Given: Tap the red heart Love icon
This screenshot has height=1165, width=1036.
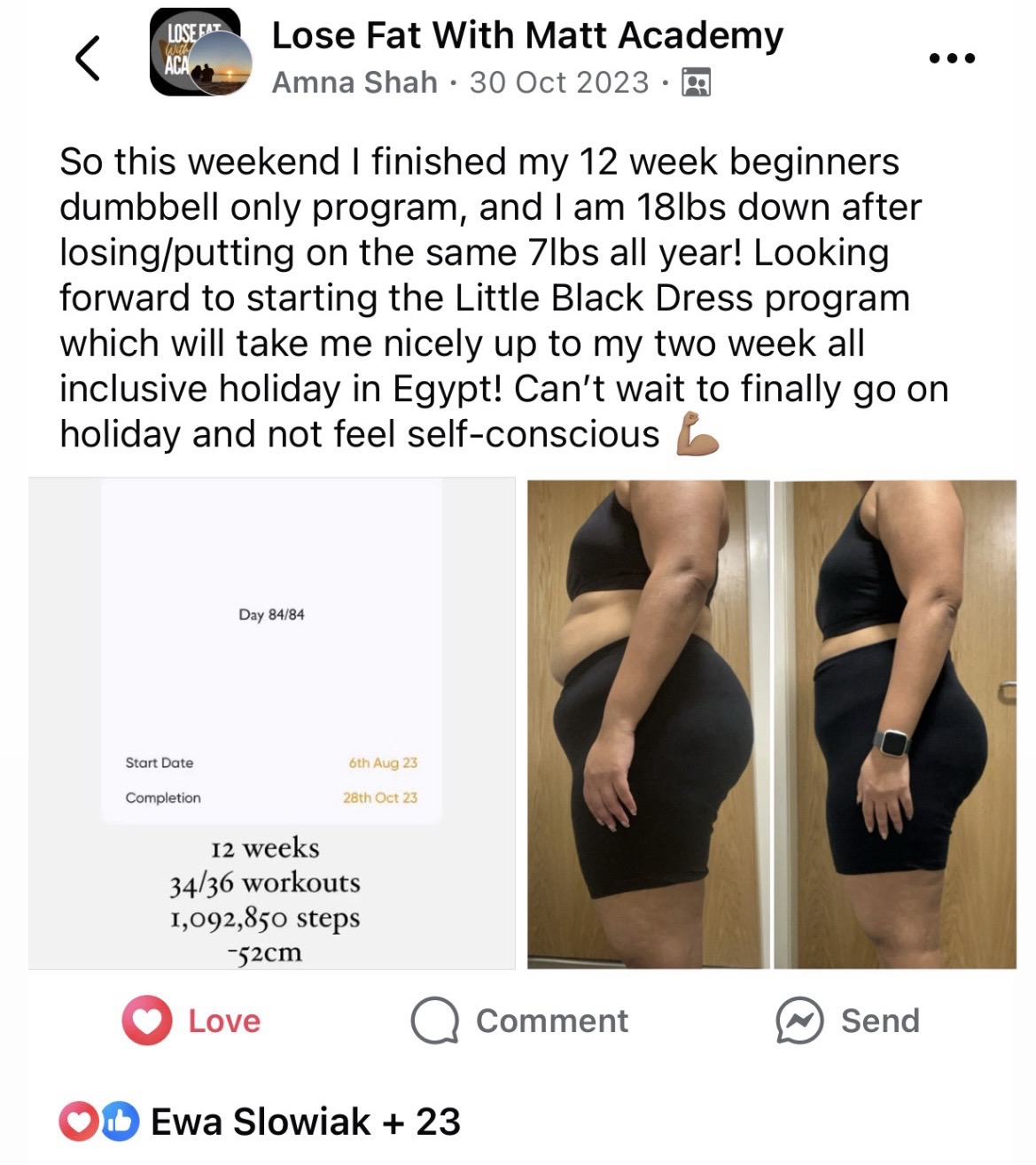Looking at the screenshot, I should pyautogui.click(x=146, y=1021).
